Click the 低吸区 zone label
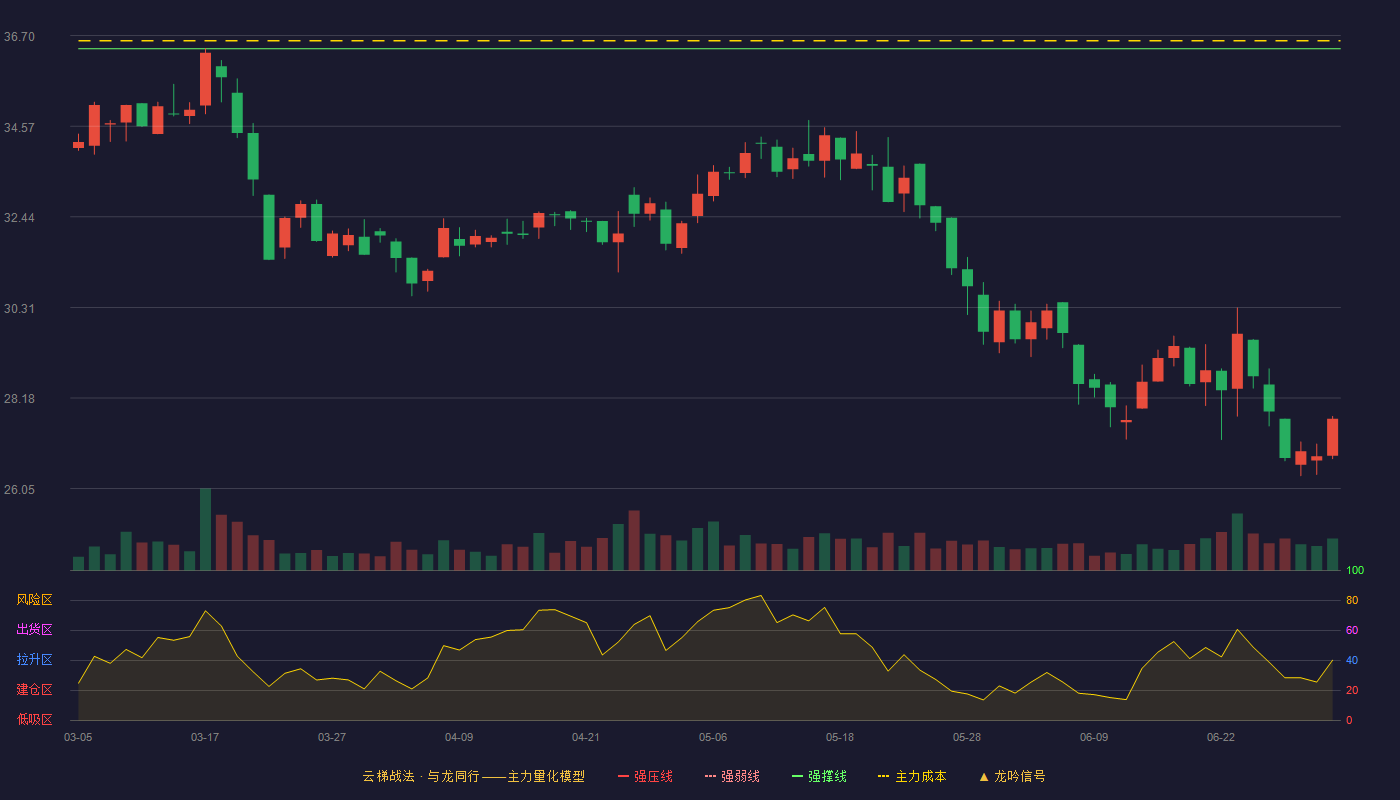1400x800 pixels. click(34, 720)
